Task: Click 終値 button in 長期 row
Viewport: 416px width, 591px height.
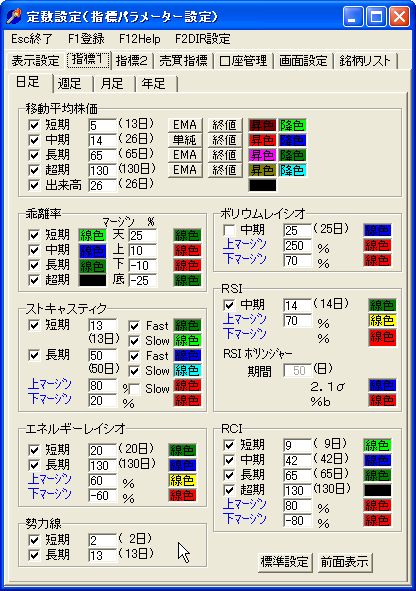Action: [225, 155]
